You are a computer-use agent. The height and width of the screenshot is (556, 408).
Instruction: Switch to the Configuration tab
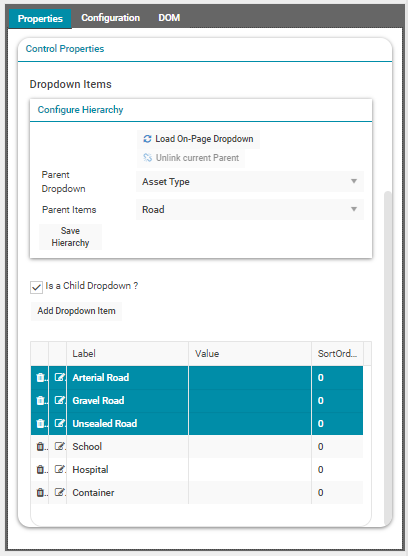click(111, 18)
